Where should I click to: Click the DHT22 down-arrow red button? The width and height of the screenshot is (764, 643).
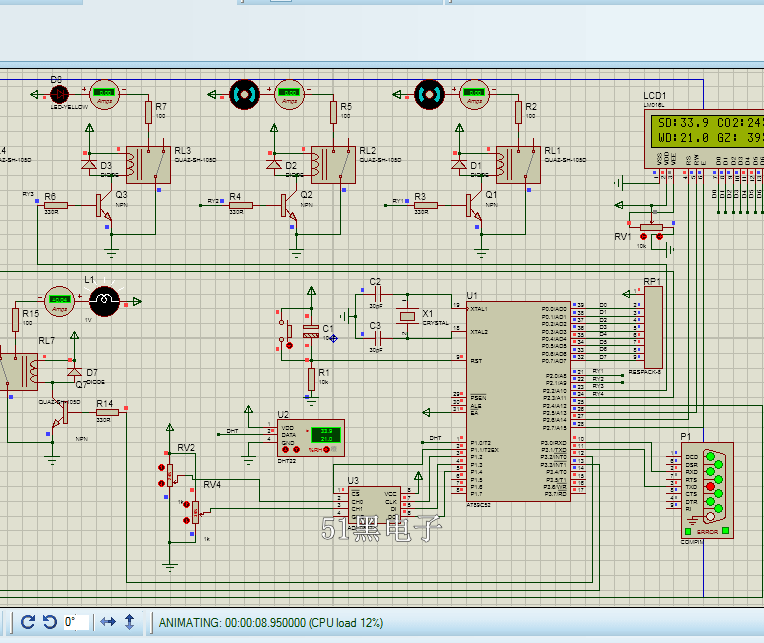[x=296, y=450]
